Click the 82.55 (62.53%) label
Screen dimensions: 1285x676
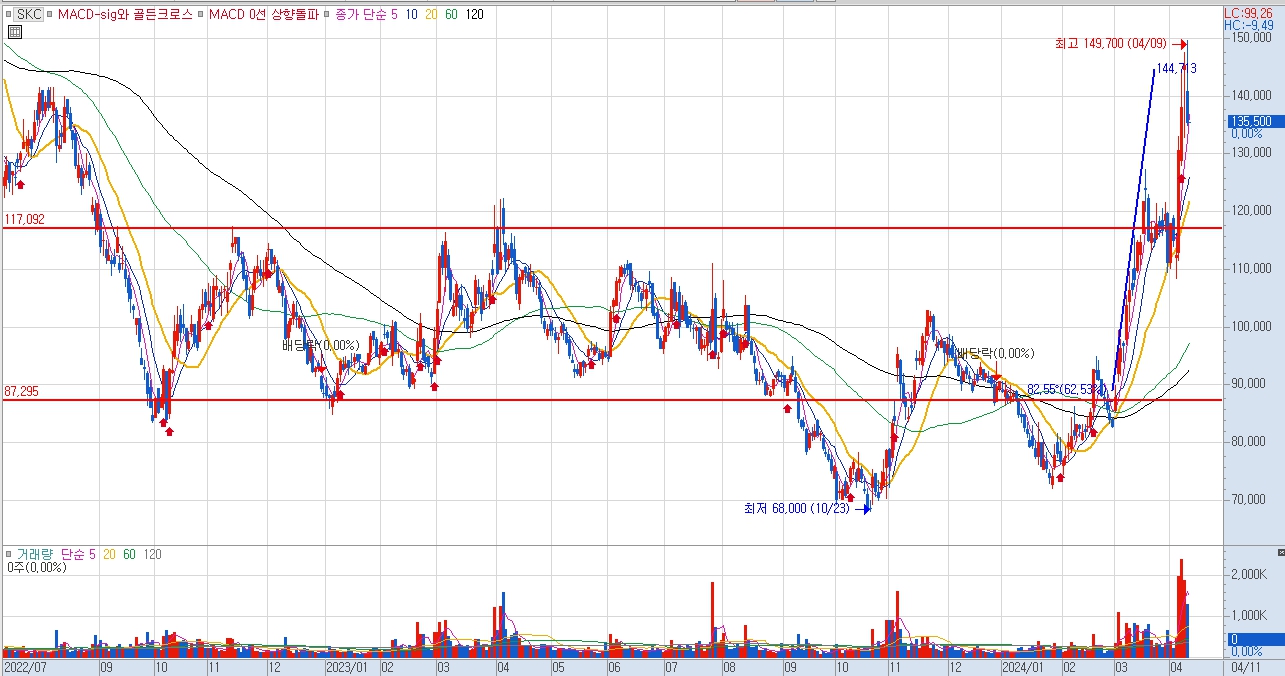(x=1067, y=388)
